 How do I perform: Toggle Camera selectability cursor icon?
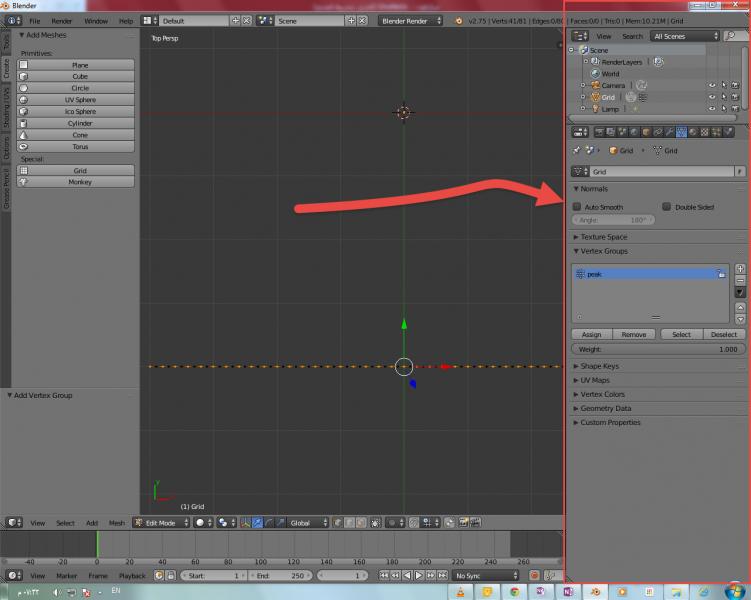tap(724, 85)
